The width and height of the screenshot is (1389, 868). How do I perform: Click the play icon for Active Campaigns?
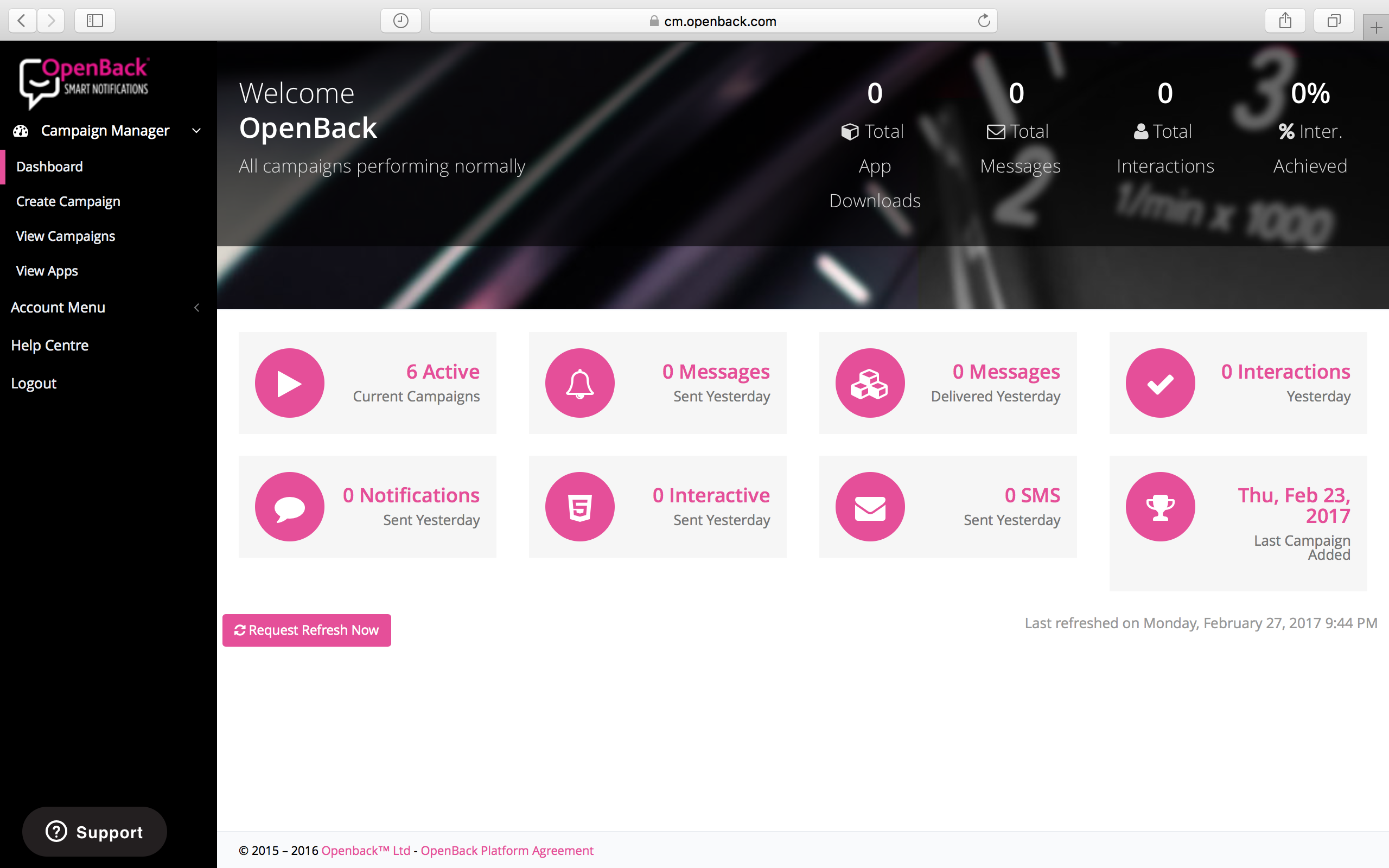tap(289, 383)
